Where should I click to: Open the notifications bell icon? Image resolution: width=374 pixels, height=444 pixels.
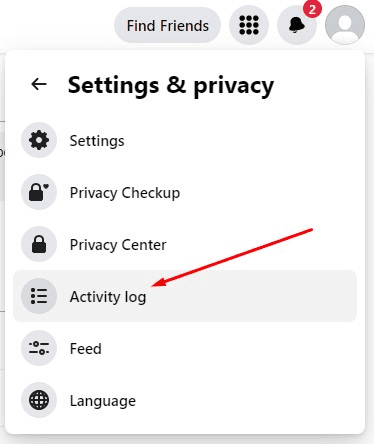297,25
